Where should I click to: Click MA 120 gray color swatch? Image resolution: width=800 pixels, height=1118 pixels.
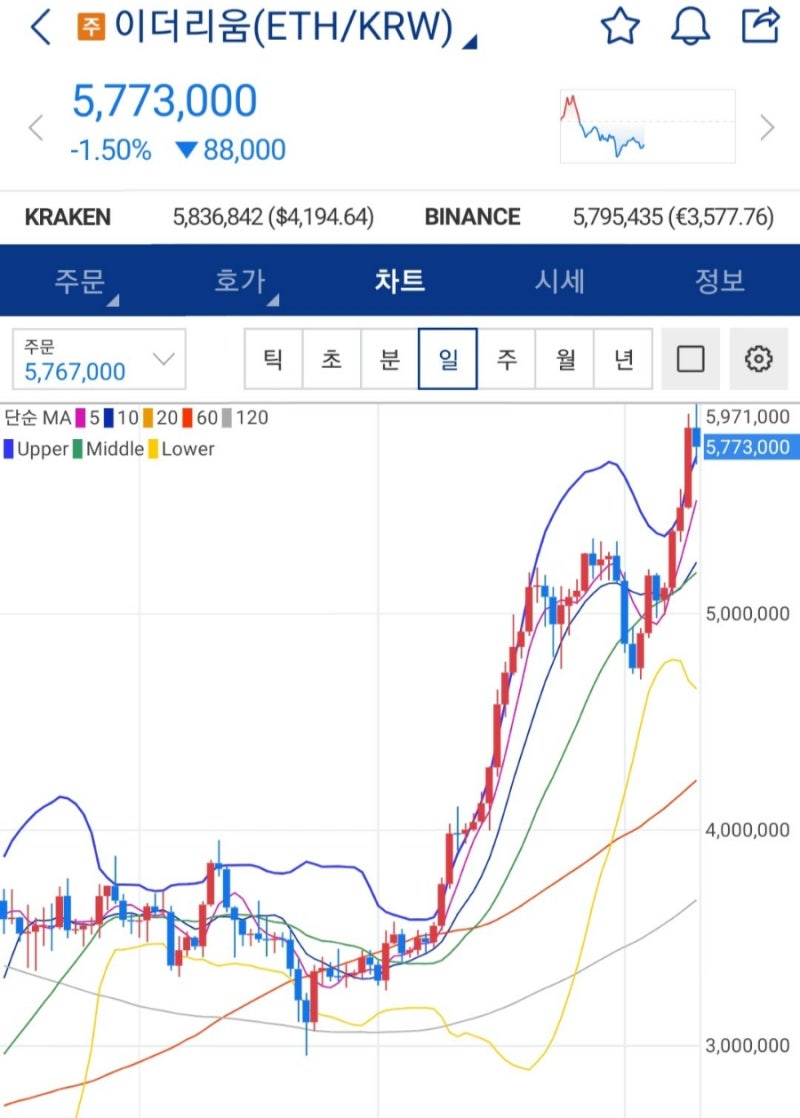coord(227,418)
